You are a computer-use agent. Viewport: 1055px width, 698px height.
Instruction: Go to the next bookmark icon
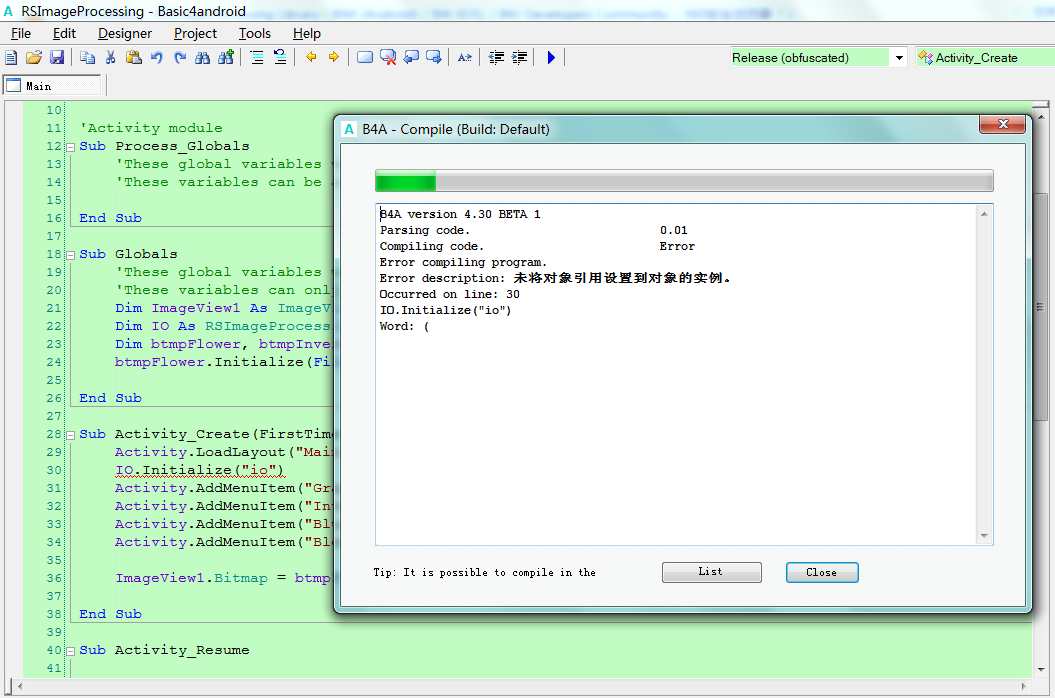tap(434, 58)
